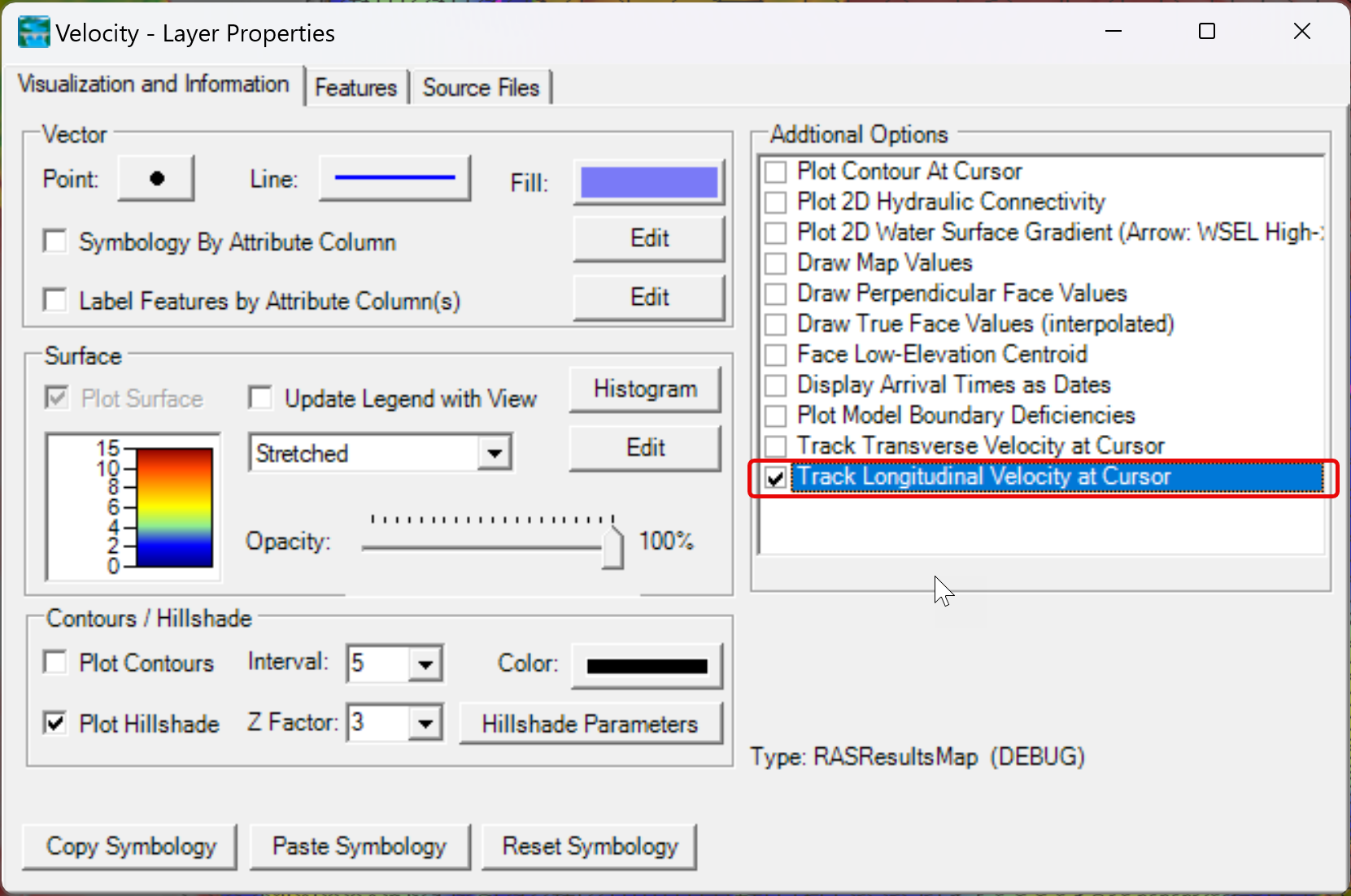Maximize the Layer Properties window

pyautogui.click(x=1207, y=32)
